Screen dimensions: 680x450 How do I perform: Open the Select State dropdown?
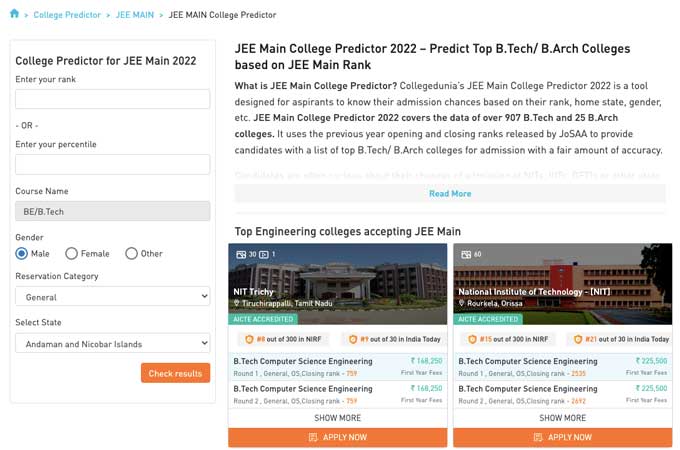click(x=113, y=343)
